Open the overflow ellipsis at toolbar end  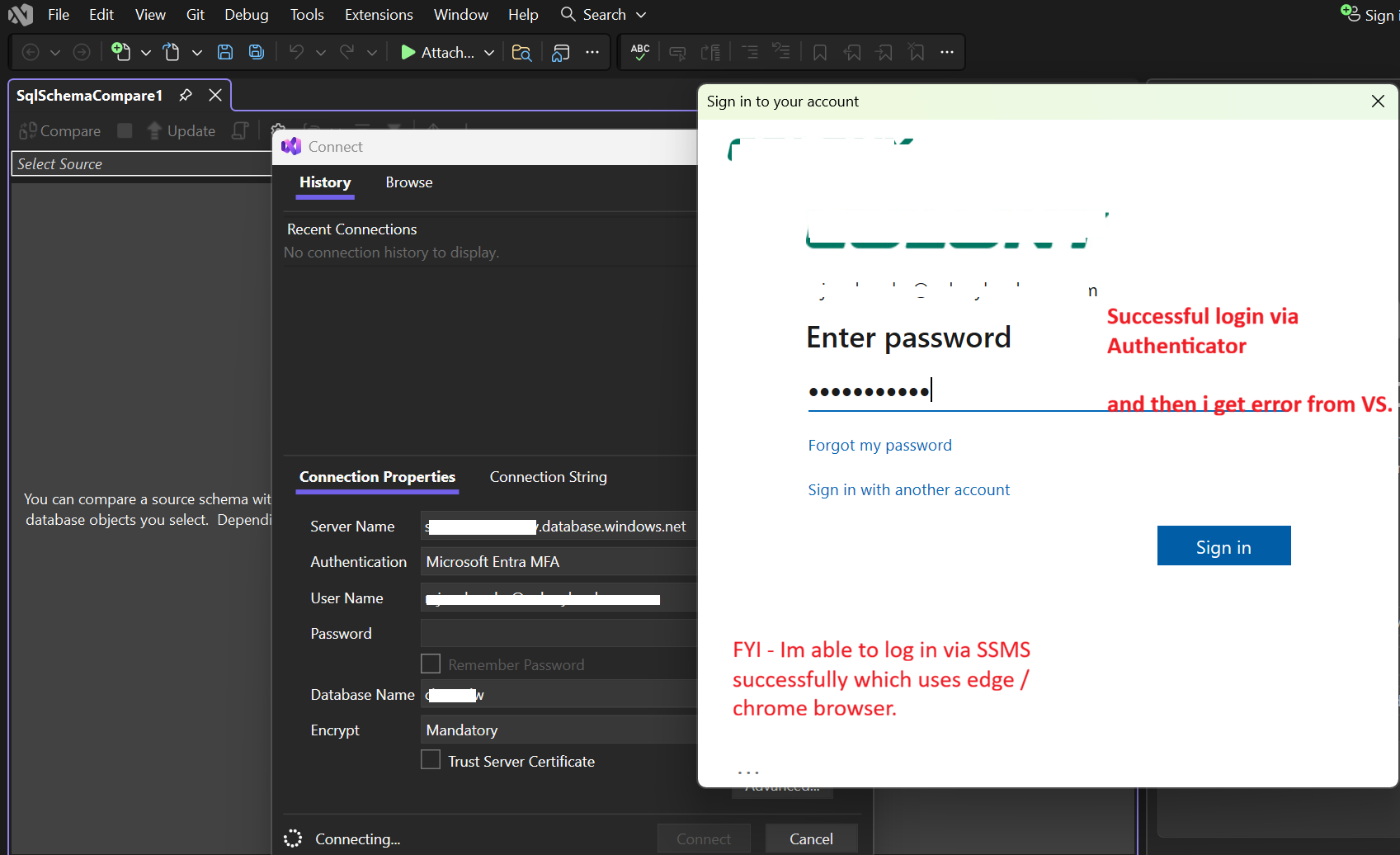point(947,52)
